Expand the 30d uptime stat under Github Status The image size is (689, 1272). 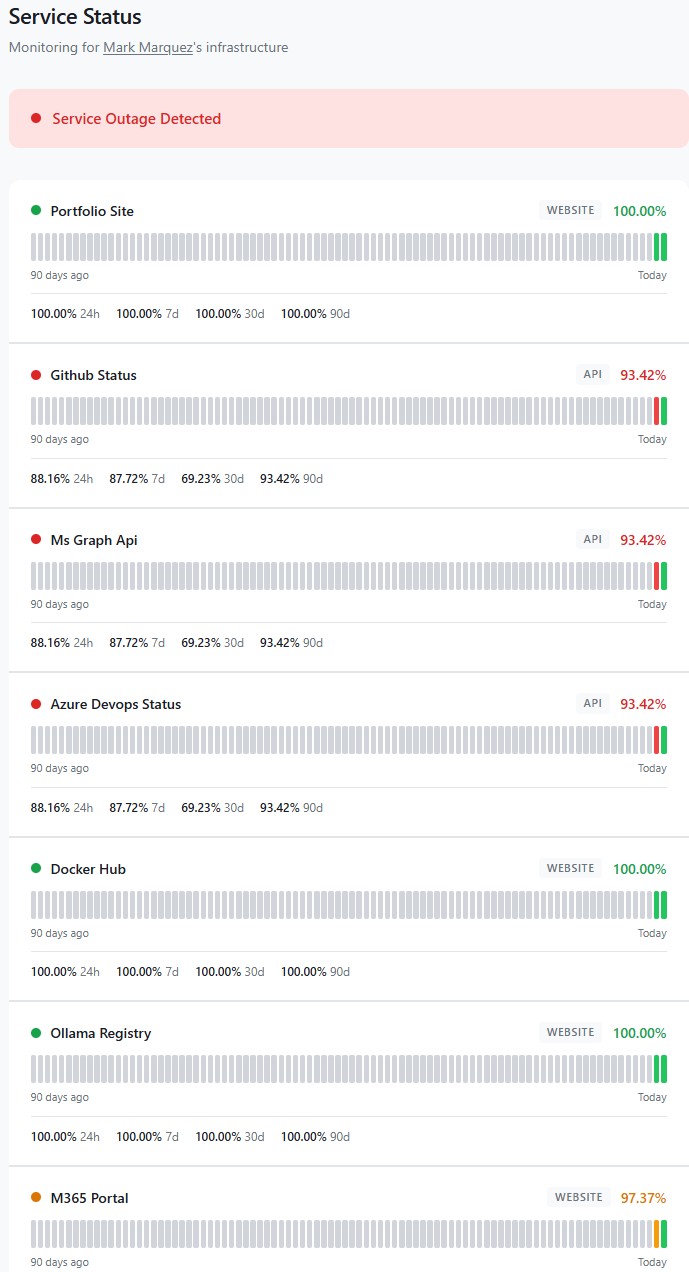[x=211, y=479]
